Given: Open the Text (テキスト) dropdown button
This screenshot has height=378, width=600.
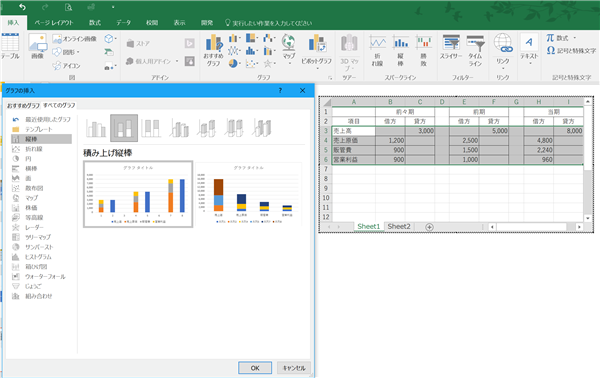Looking at the screenshot, I should point(529,49).
